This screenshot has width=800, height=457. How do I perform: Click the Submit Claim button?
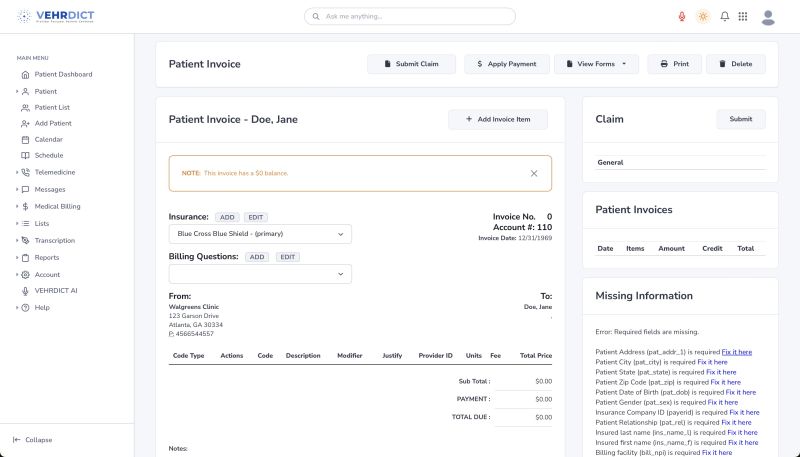(411, 64)
